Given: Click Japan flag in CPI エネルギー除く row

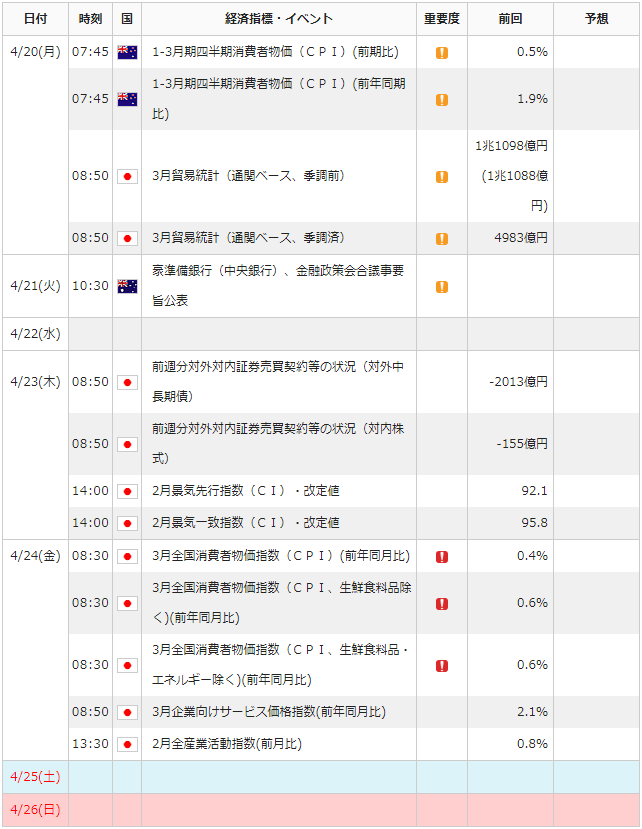Looking at the screenshot, I should pos(127,665).
